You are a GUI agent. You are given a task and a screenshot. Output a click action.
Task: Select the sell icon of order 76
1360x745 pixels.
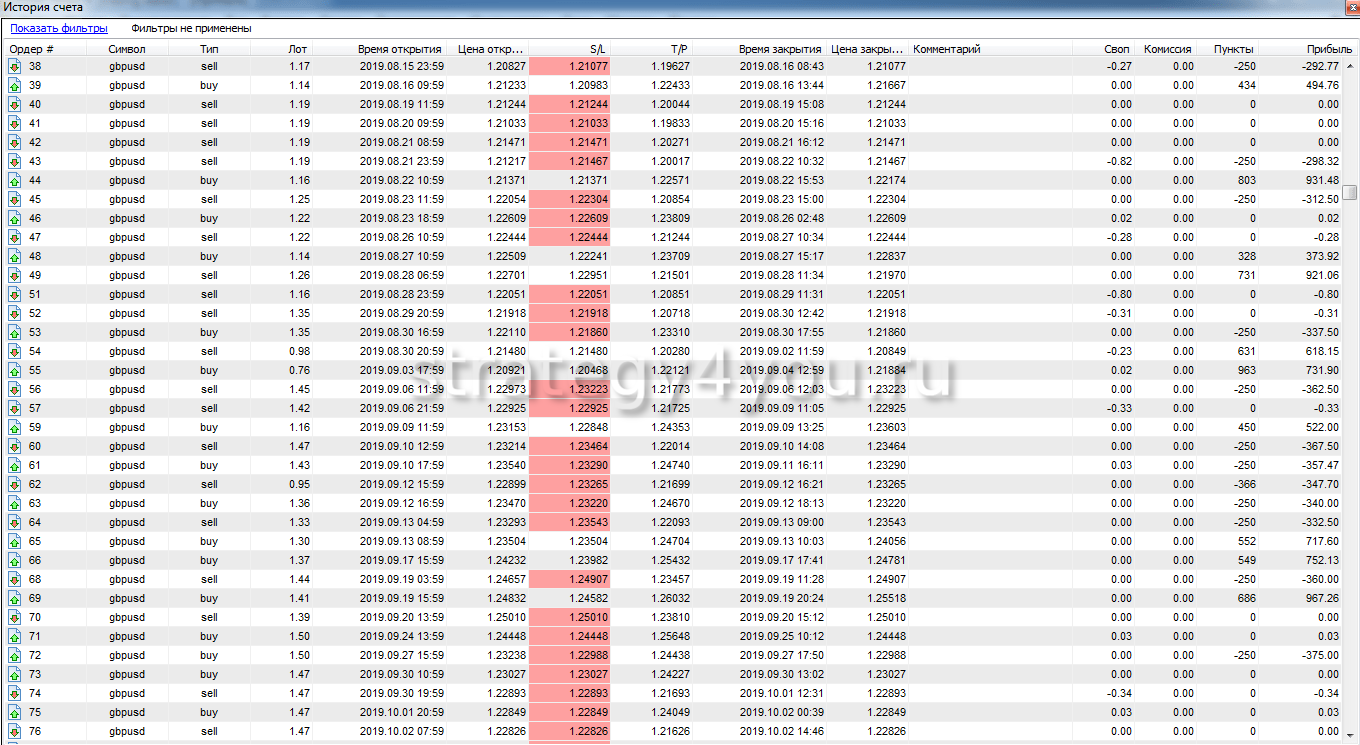pyautogui.click(x=15, y=732)
